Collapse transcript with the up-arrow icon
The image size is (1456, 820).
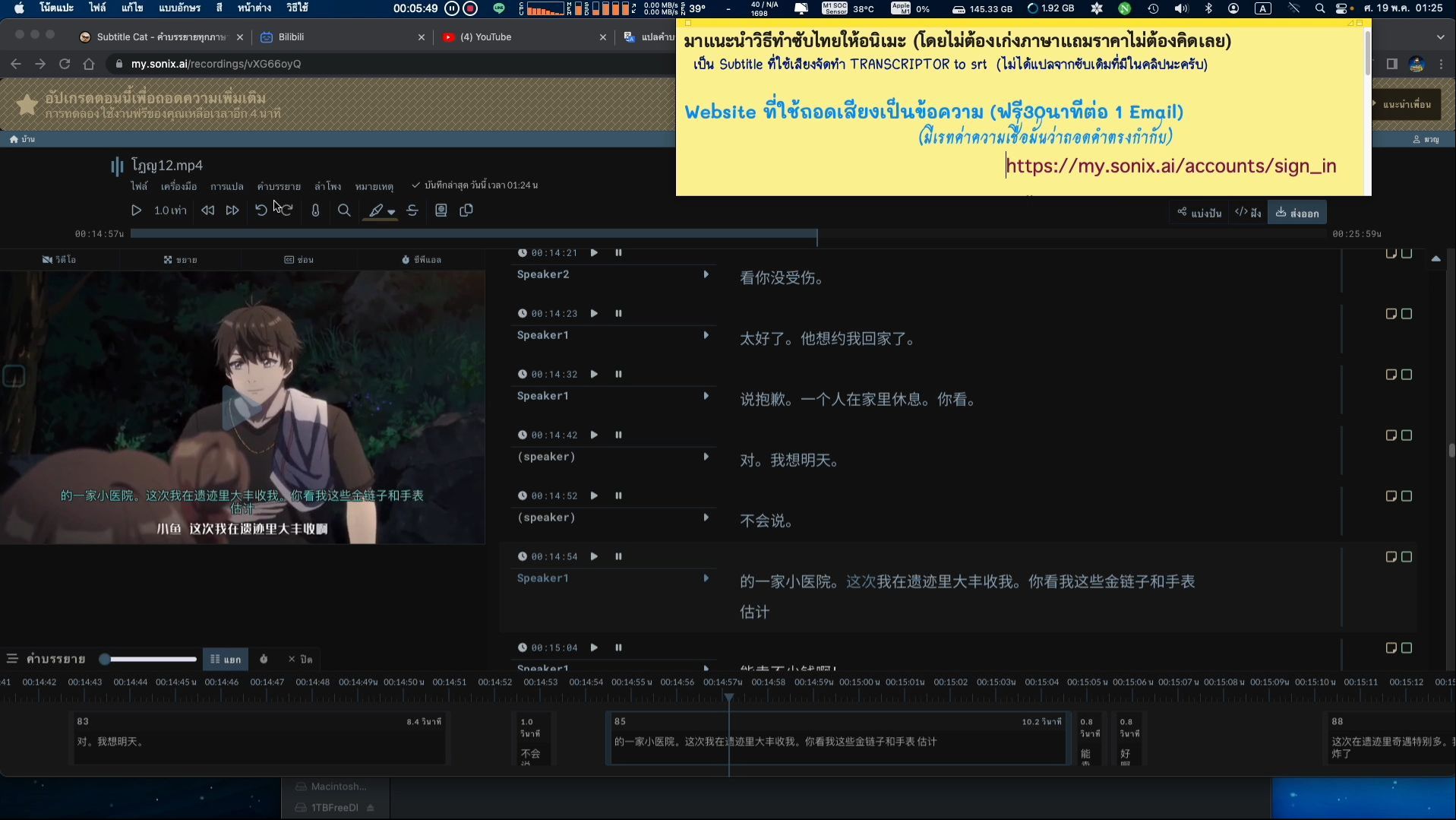click(x=1435, y=259)
